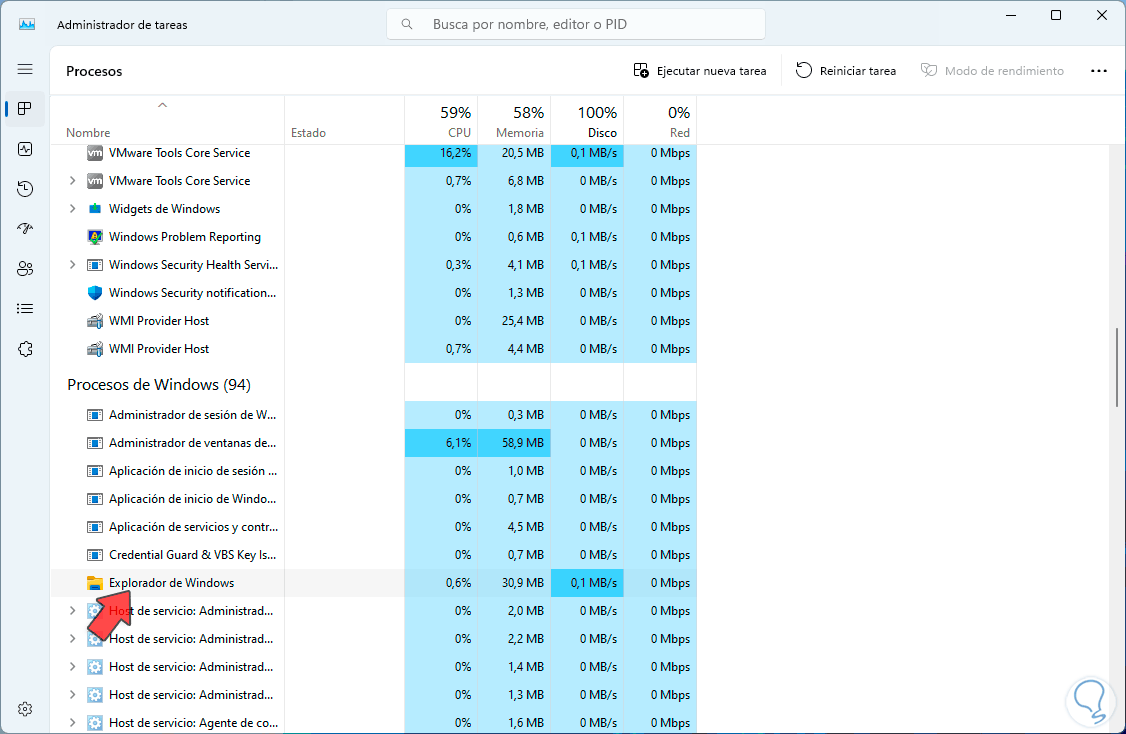Open the Users sidebar icon

pos(25,269)
